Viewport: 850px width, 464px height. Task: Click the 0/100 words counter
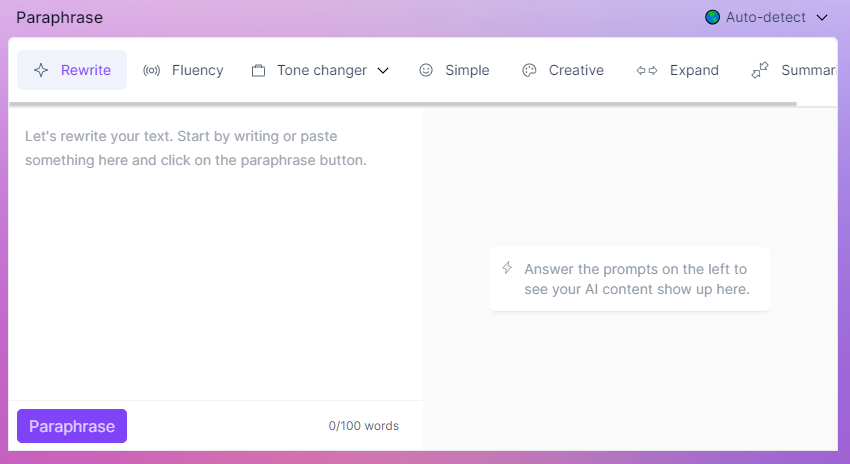coord(363,426)
